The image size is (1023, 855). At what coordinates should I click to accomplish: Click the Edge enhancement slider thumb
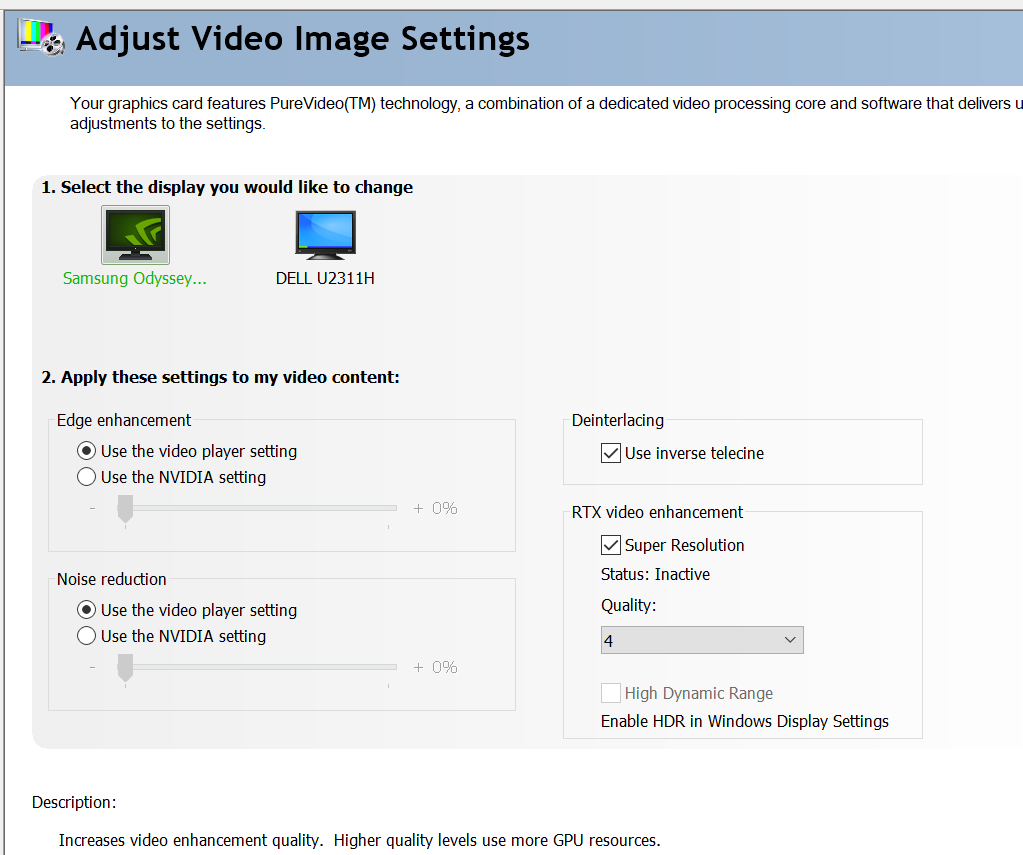pyautogui.click(x=125, y=508)
